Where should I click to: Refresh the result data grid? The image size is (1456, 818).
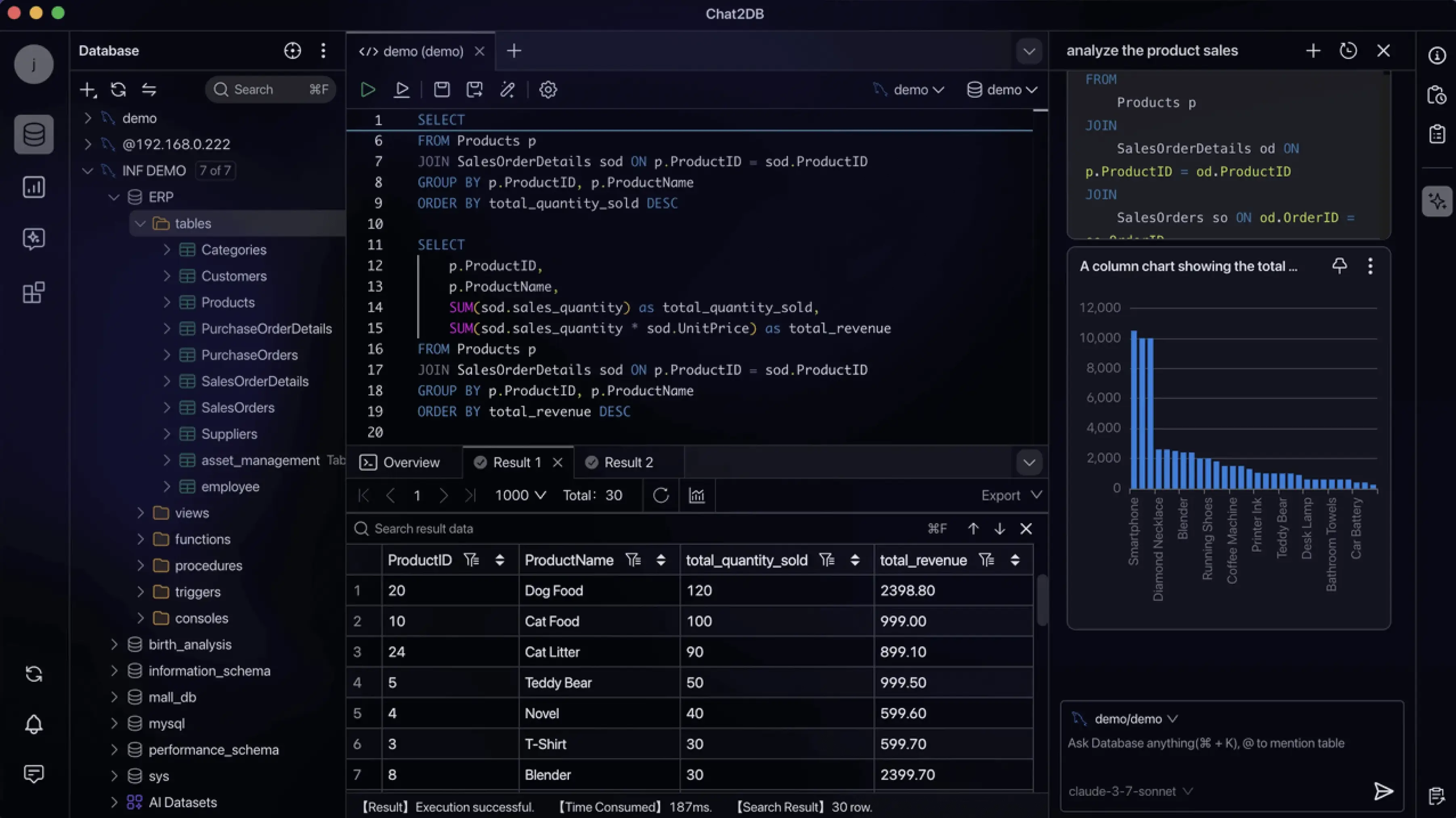661,496
